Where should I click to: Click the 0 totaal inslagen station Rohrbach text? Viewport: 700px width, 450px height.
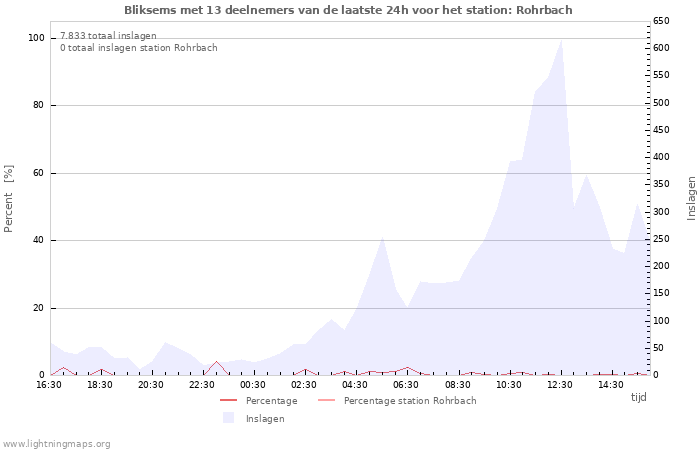point(138,48)
